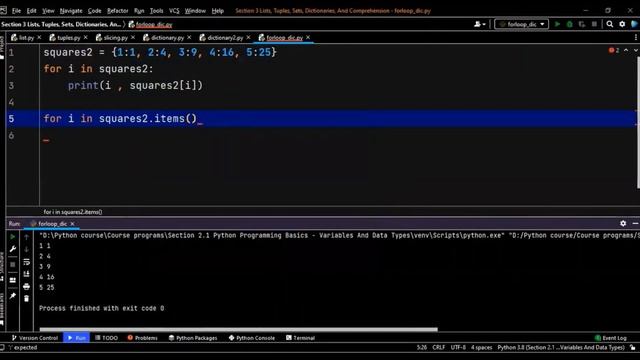The height and width of the screenshot is (360, 640).
Task: Pin the Run tab with the pin icon
Action: click(x=13, y=296)
